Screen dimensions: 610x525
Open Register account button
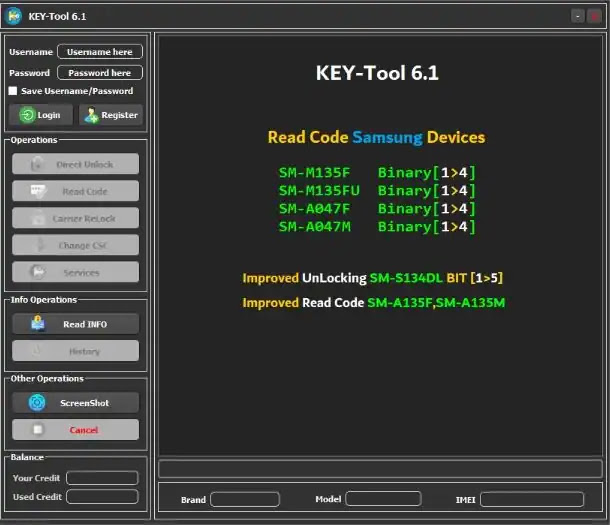pos(111,115)
